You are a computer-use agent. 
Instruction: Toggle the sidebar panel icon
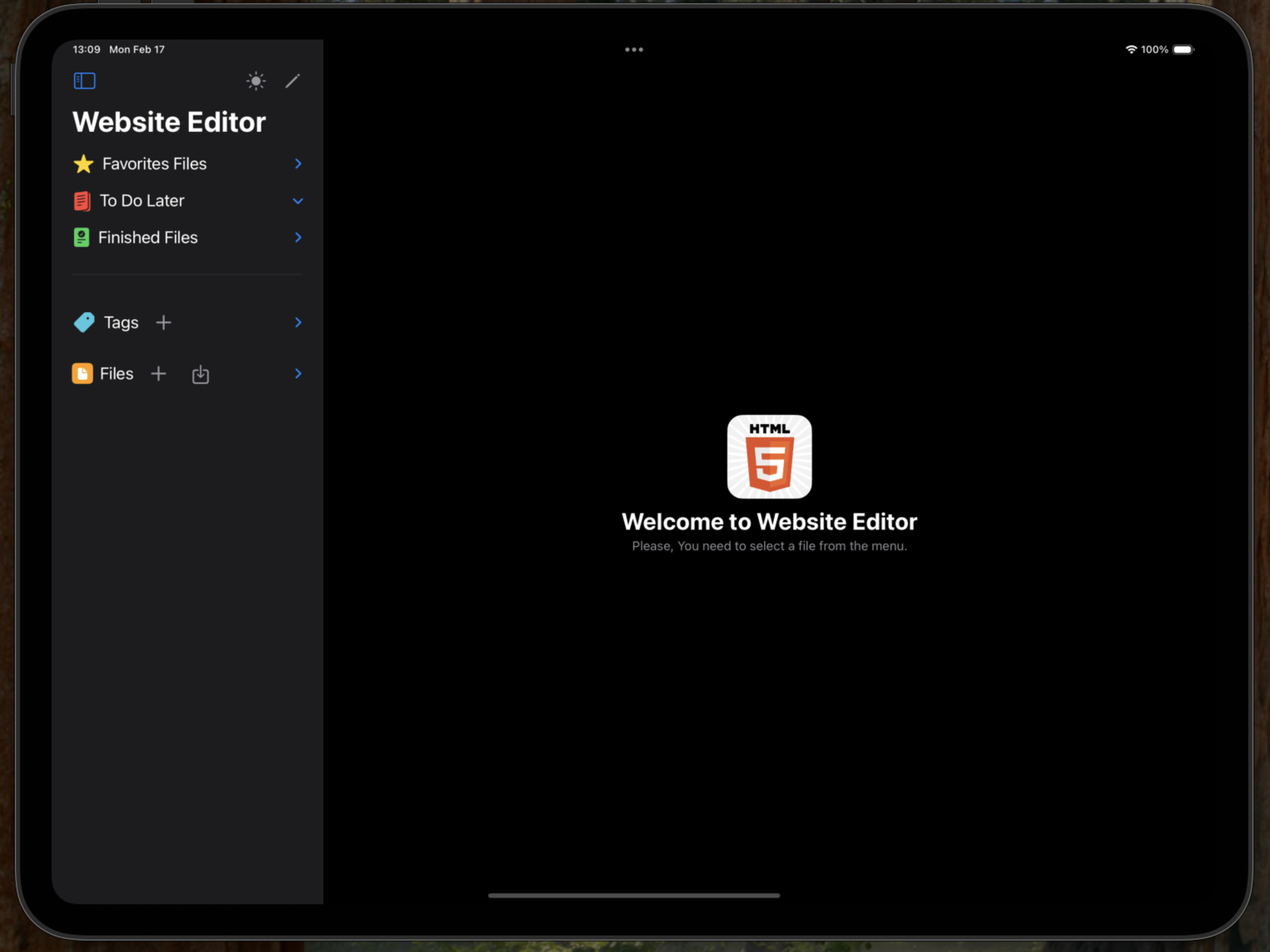coord(85,81)
